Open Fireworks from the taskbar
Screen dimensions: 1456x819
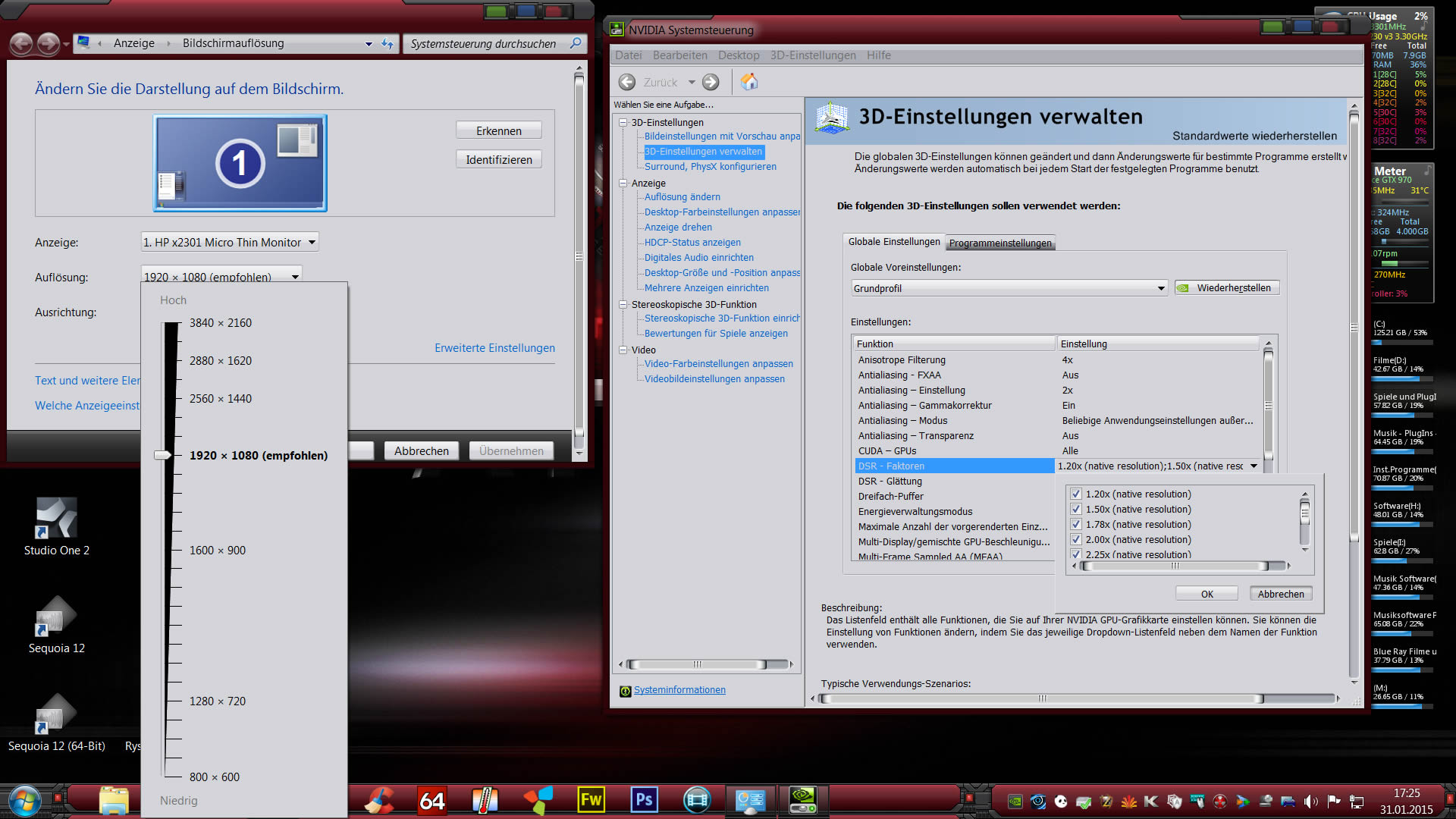click(591, 799)
